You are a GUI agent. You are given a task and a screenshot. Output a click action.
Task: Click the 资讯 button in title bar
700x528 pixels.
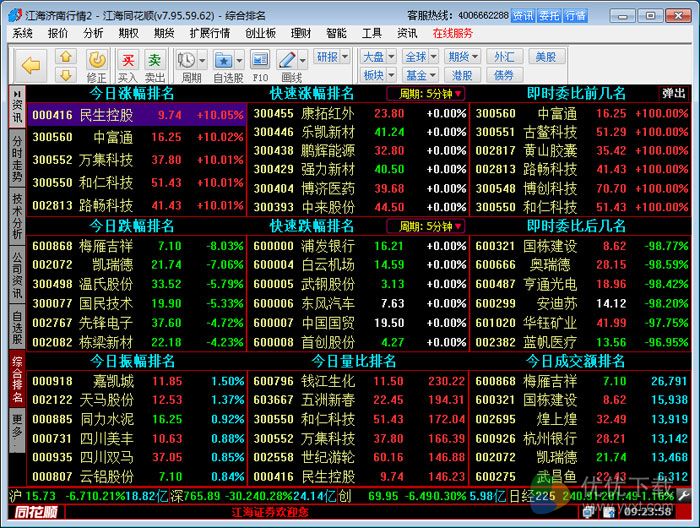pyautogui.click(x=522, y=16)
